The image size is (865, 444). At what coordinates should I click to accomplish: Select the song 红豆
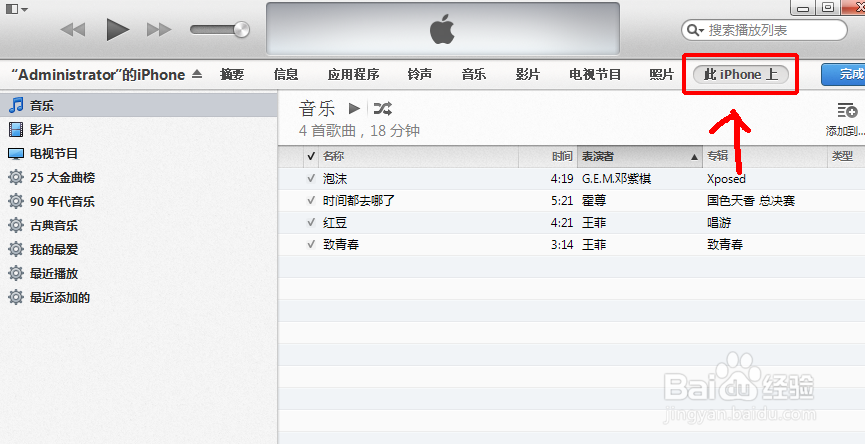coord(335,222)
